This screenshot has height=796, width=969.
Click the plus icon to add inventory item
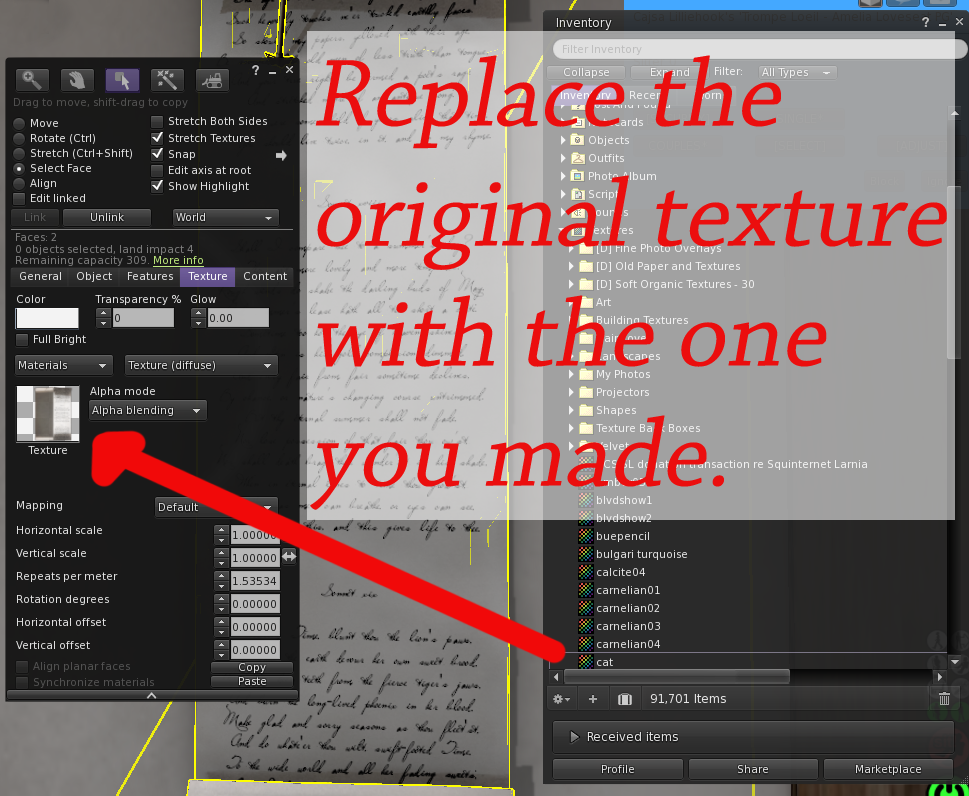(592, 699)
